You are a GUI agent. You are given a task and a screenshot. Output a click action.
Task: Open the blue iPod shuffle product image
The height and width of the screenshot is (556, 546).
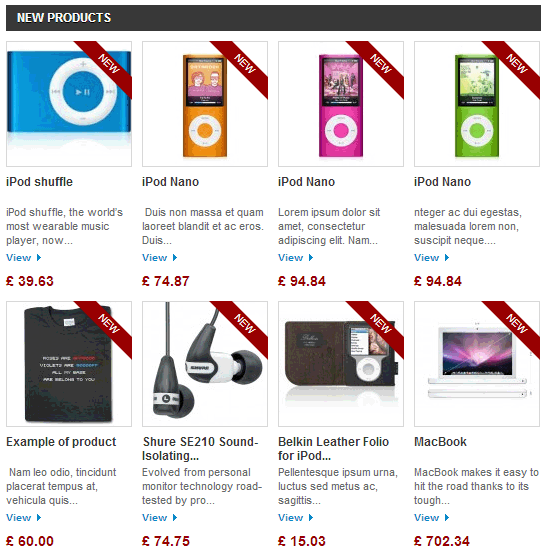[x=69, y=104]
